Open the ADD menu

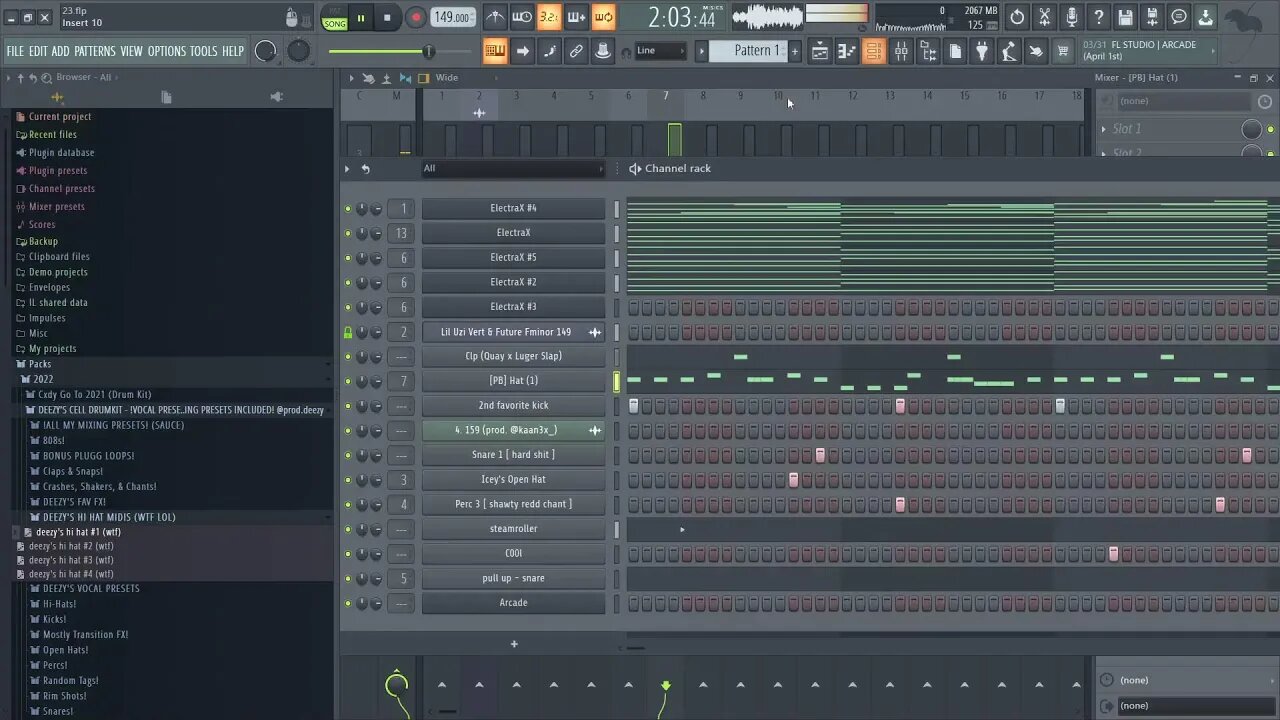pos(60,51)
